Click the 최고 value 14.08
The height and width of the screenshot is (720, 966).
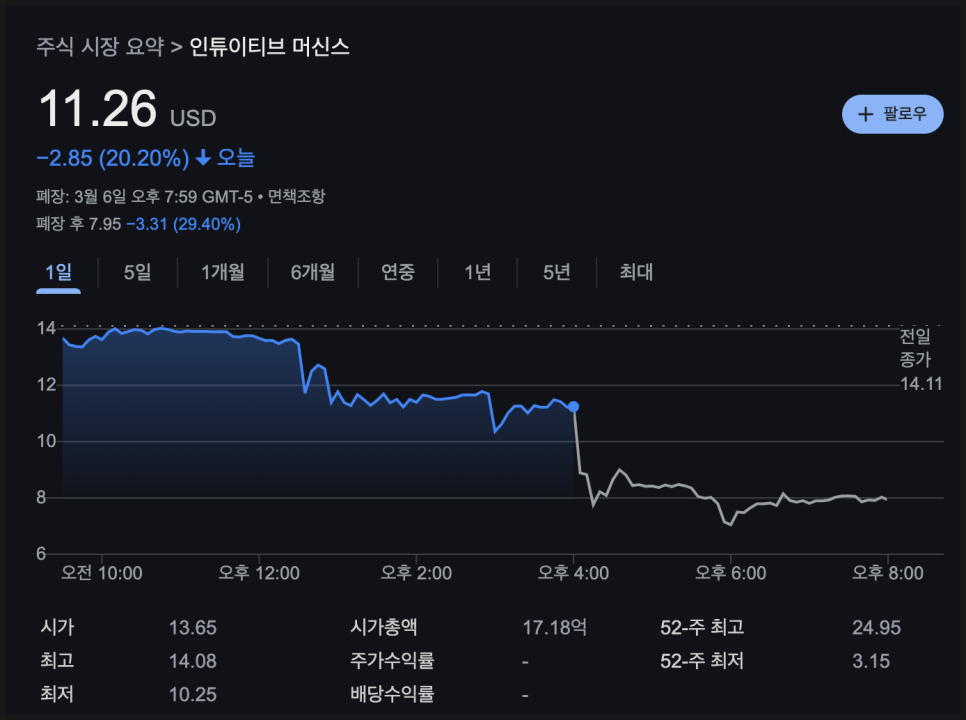pos(193,661)
